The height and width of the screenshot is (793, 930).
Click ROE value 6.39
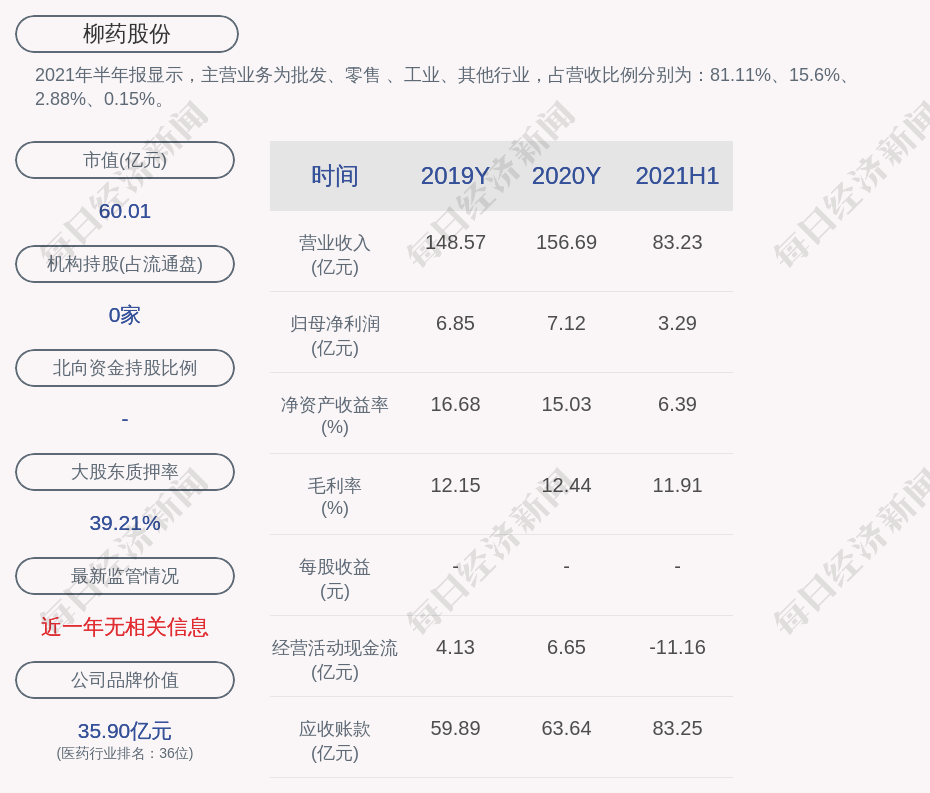[677, 405]
